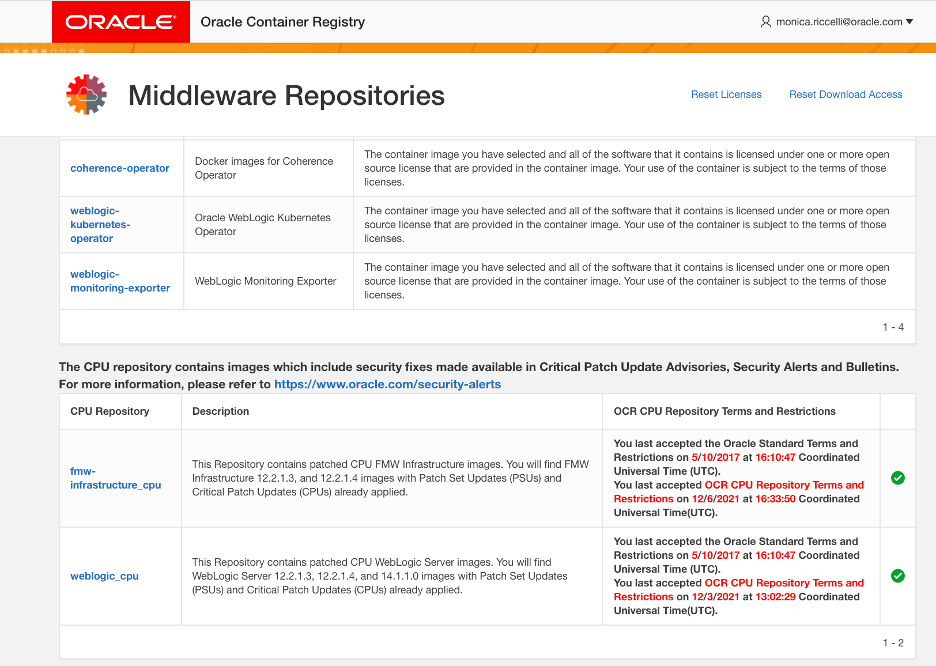936x666 pixels.
Task: Open the fmw-infrastructure_cpu repository
Action: [115, 478]
